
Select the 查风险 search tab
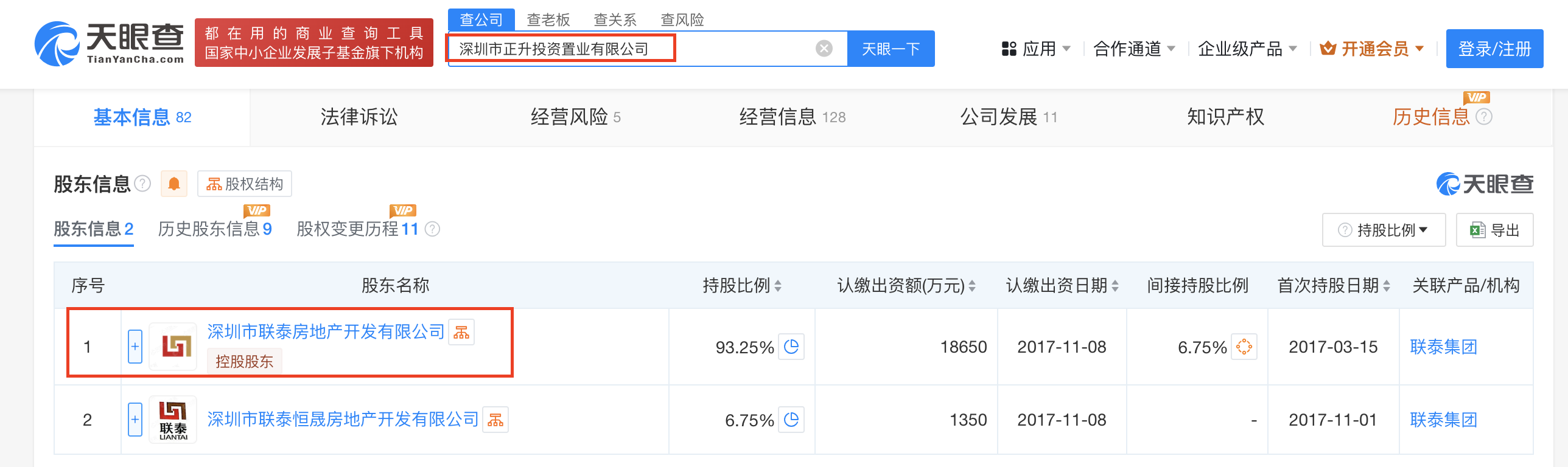click(682, 19)
